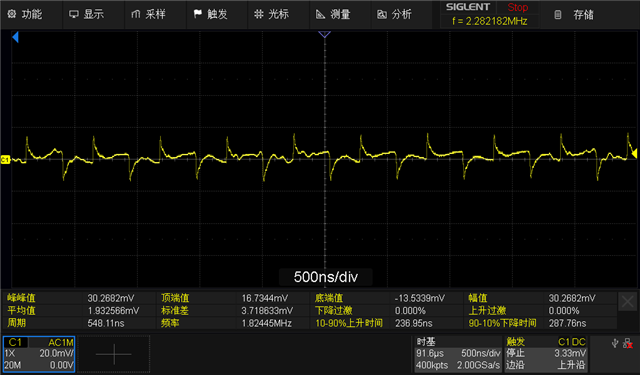Open the C1 channel settings box
The height and width of the screenshot is (375, 640).
39,354
